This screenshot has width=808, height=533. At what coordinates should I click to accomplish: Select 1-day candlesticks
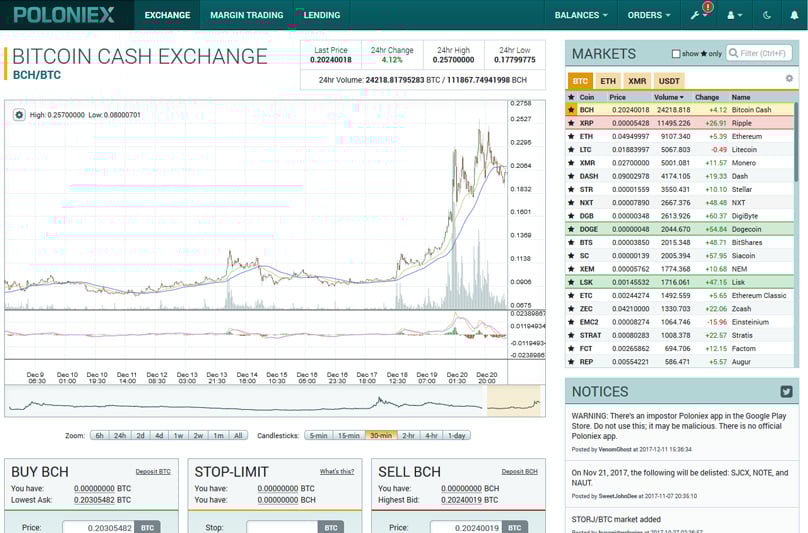click(x=457, y=436)
